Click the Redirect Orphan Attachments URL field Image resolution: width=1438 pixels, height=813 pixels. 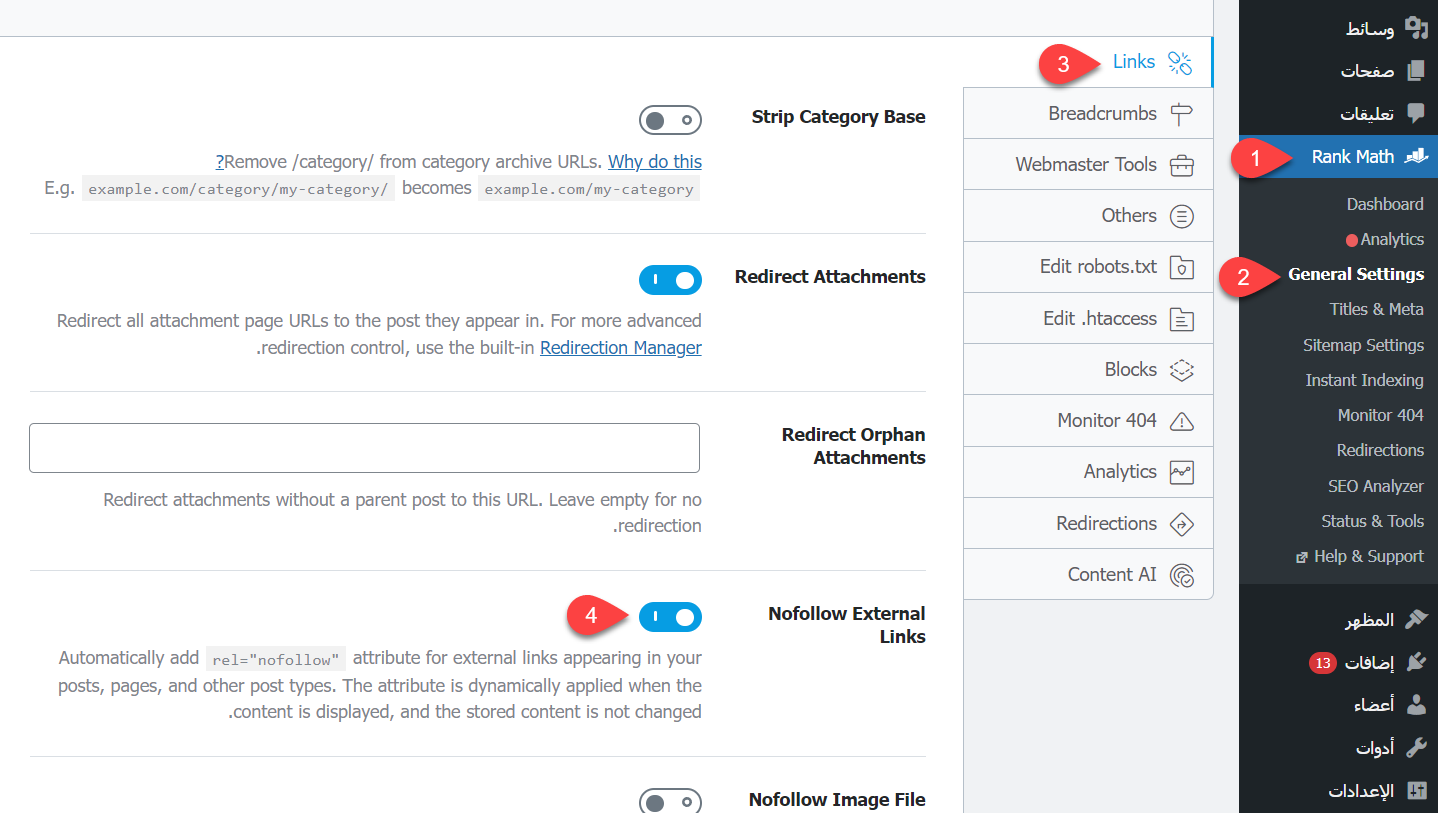click(x=364, y=448)
